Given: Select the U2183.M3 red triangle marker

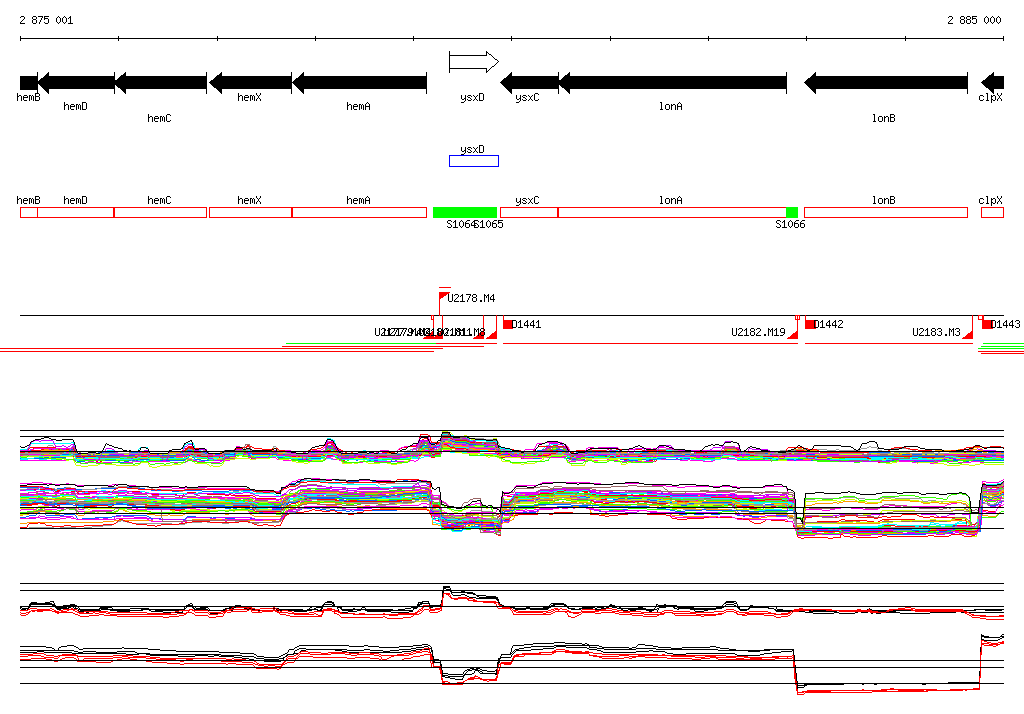Looking at the screenshot, I should pos(968,334).
